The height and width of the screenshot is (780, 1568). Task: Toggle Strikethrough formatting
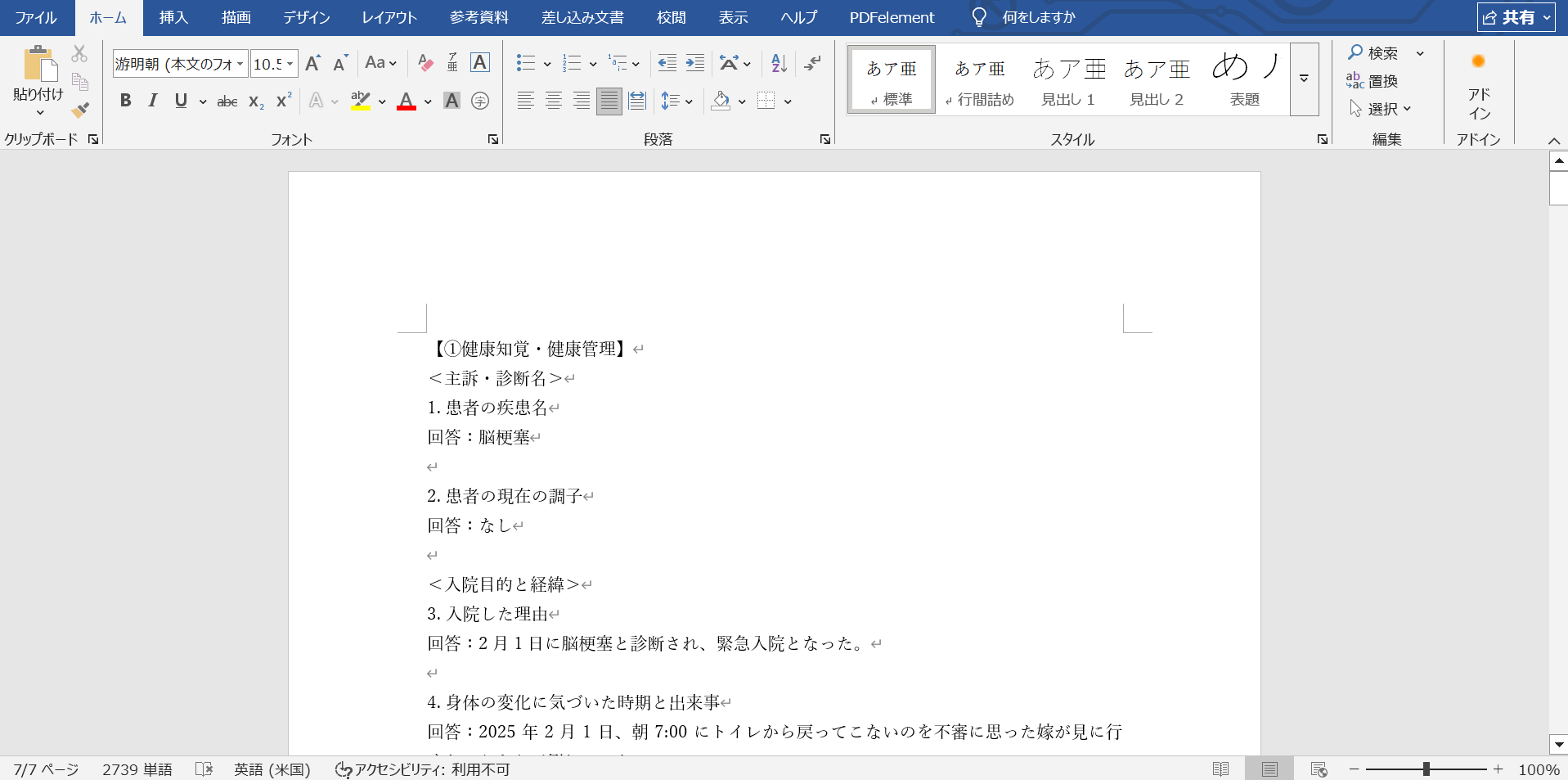click(x=227, y=101)
